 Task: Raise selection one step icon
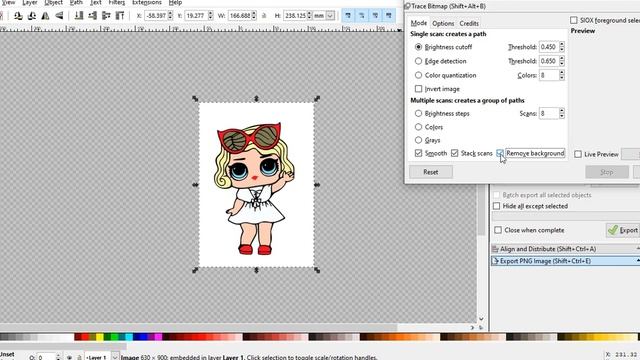[x=106, y=16]
